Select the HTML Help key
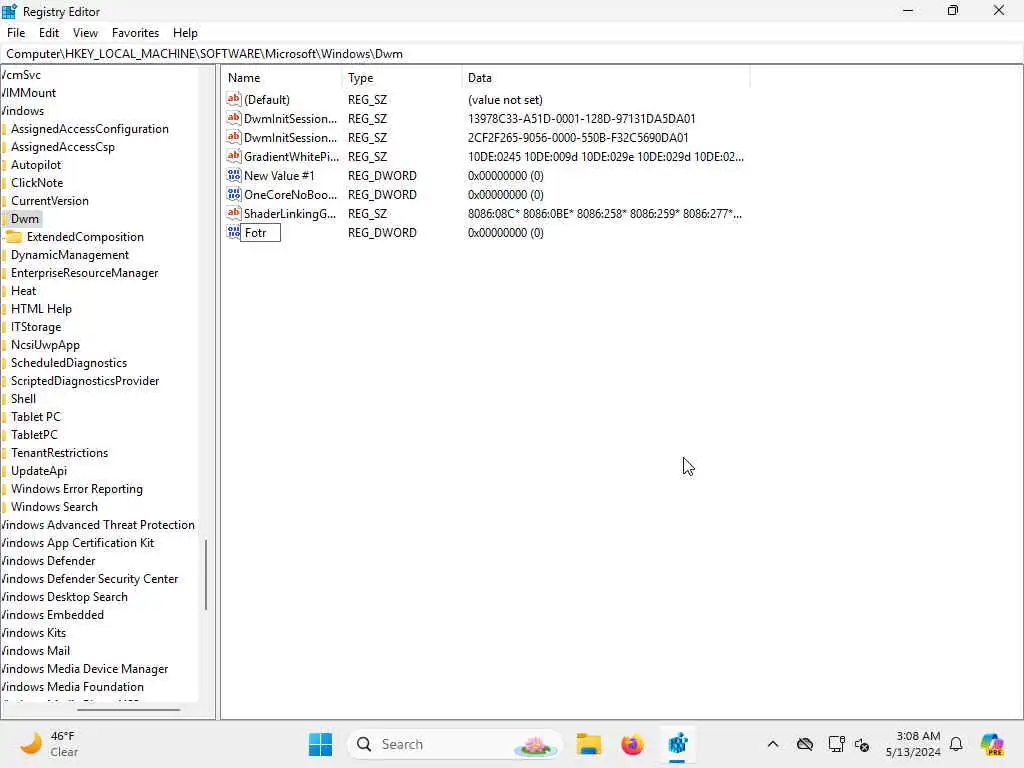This screenshot has width=1024, height=768. (41, 309)
